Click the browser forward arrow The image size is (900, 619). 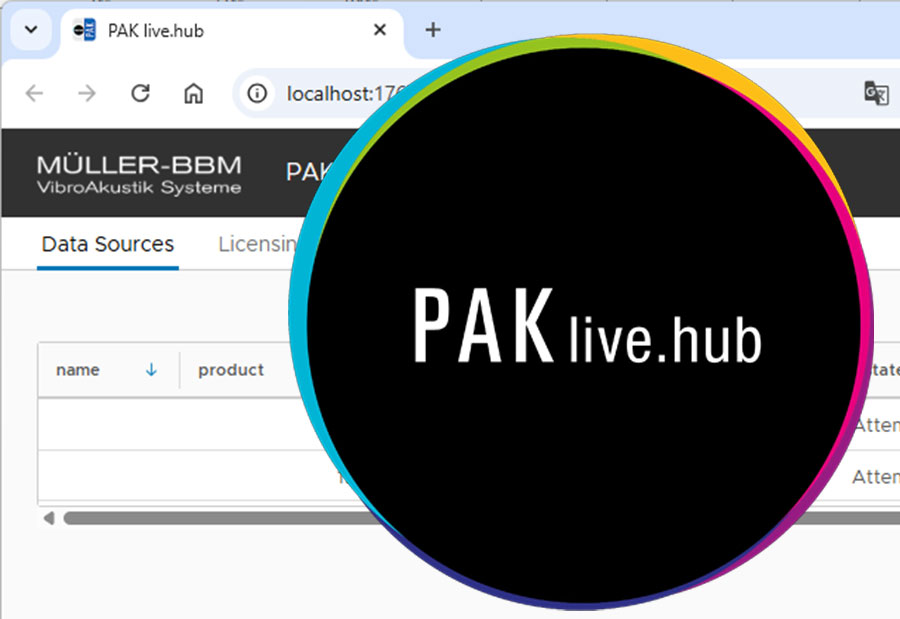88,94
